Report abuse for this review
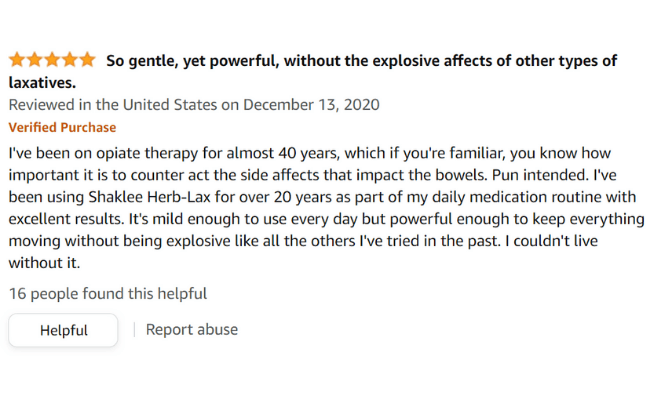The image size is (650, 400). (x=192, y=330)
